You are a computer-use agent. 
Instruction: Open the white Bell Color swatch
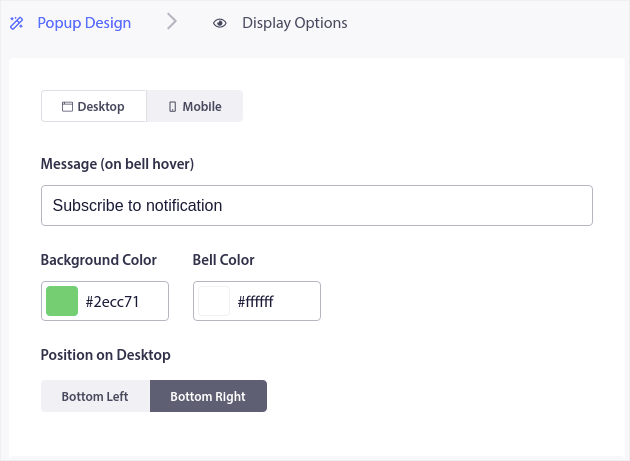214,301
